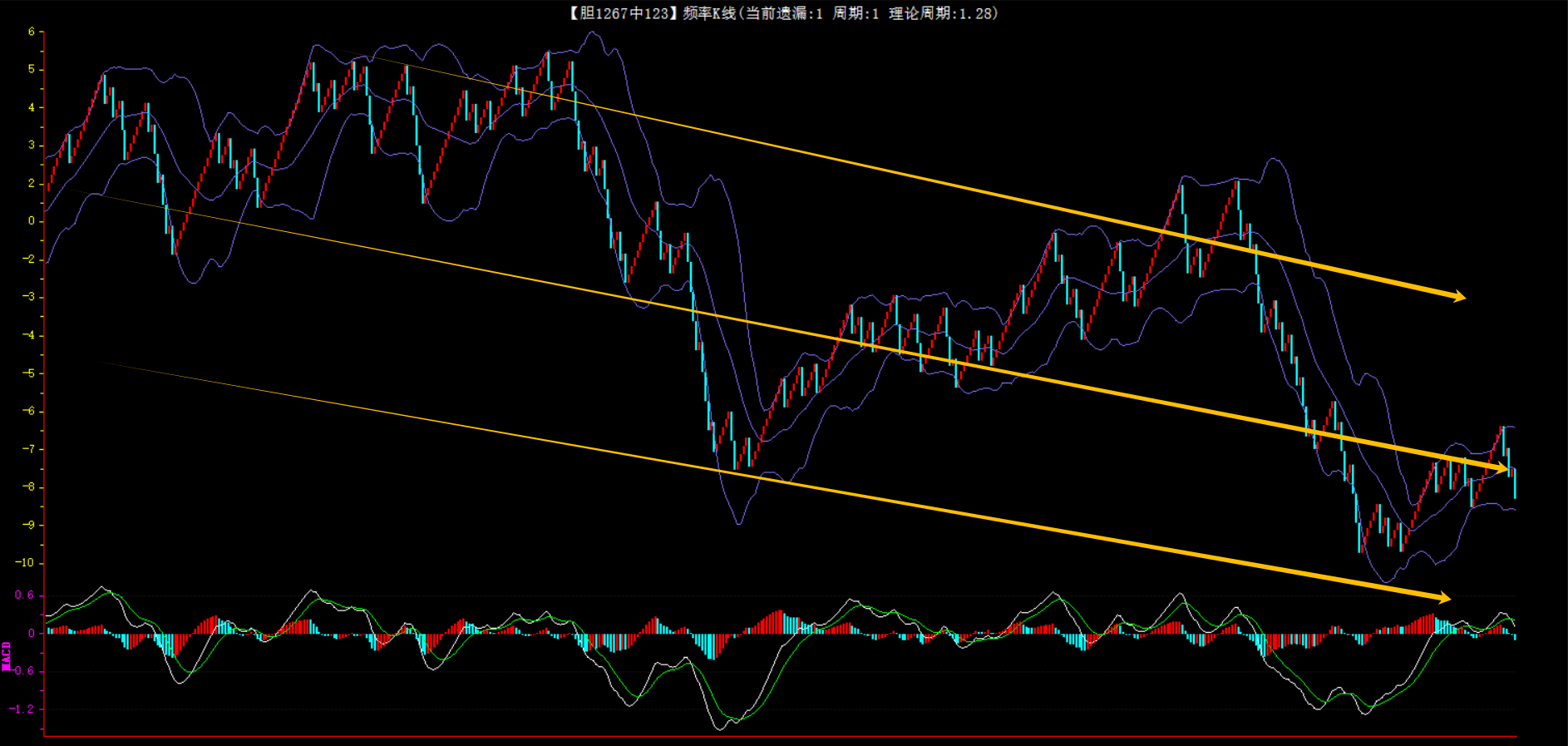The height and width of the screenshot is (746, 1568).
Task: Click the -1.2 label on MACD axis
Action: (22, 709)
